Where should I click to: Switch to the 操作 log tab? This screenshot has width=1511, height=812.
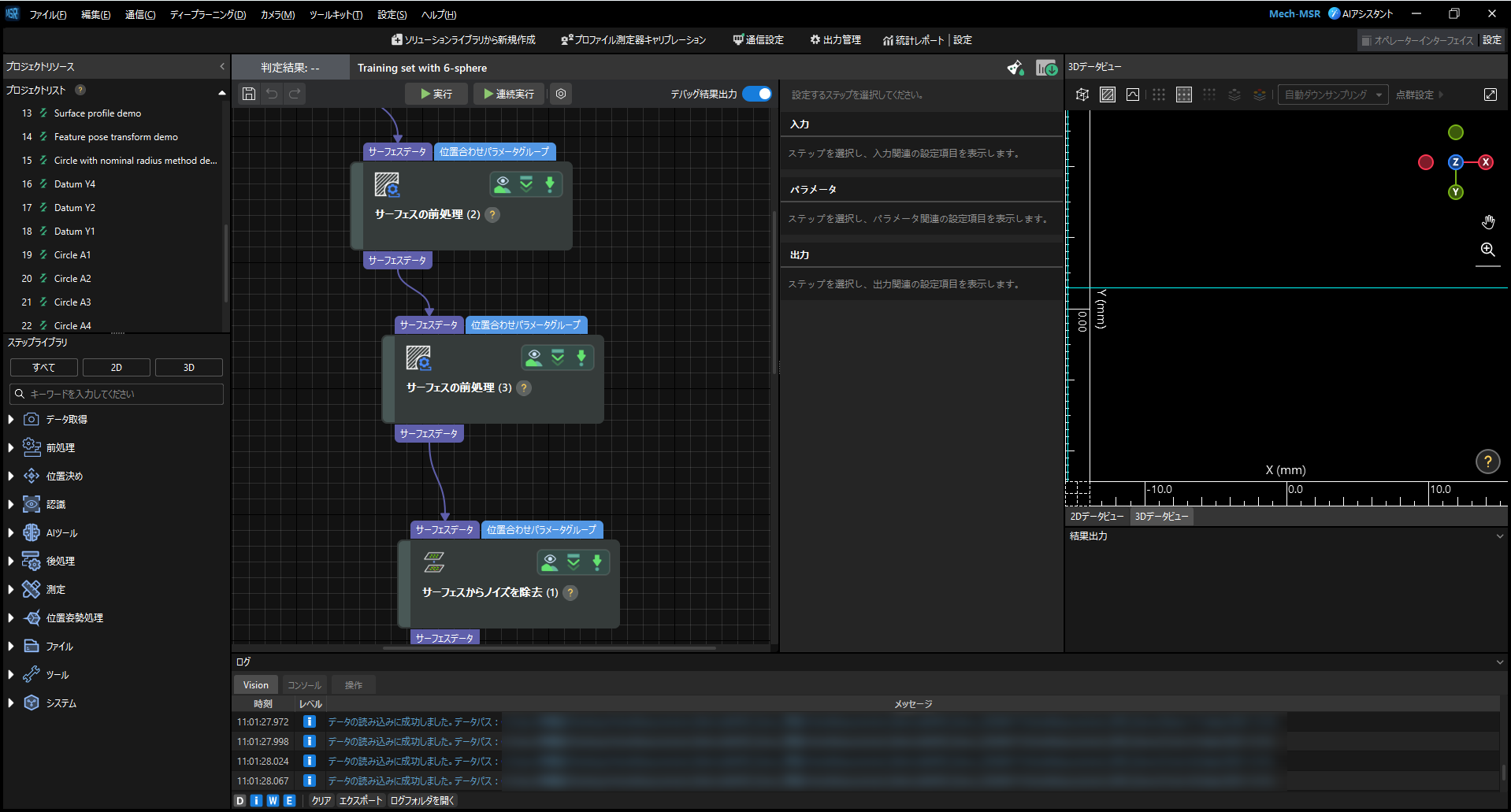point(354,685)
